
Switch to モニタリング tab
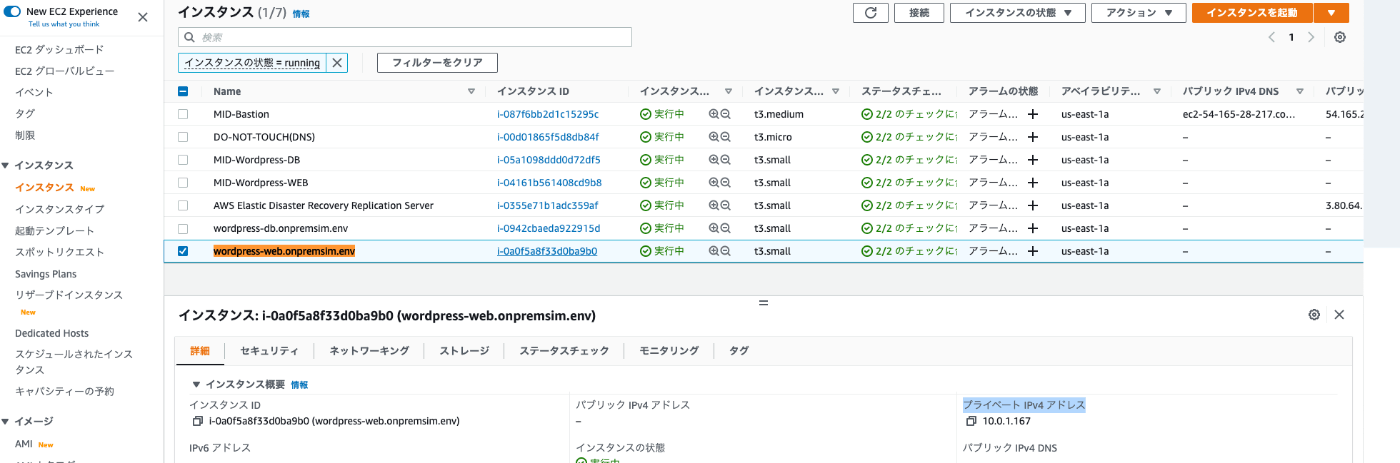point(669,351)
